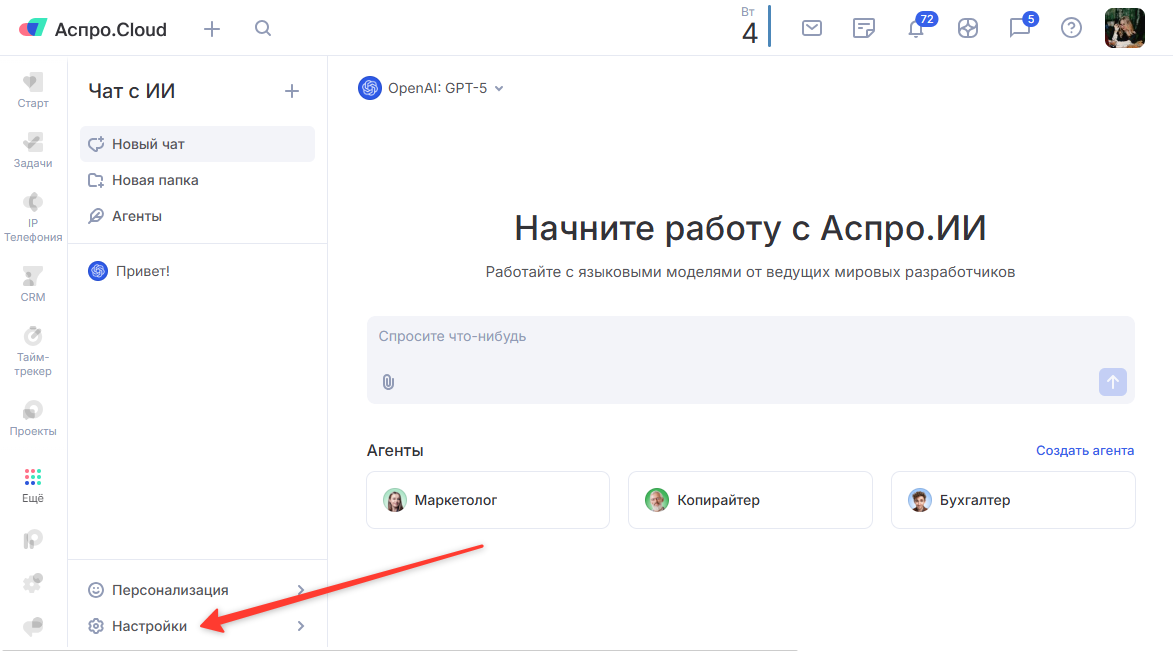Click the OpenAI model logo icon
This screenshot has height=651, width=1173.
370,88
